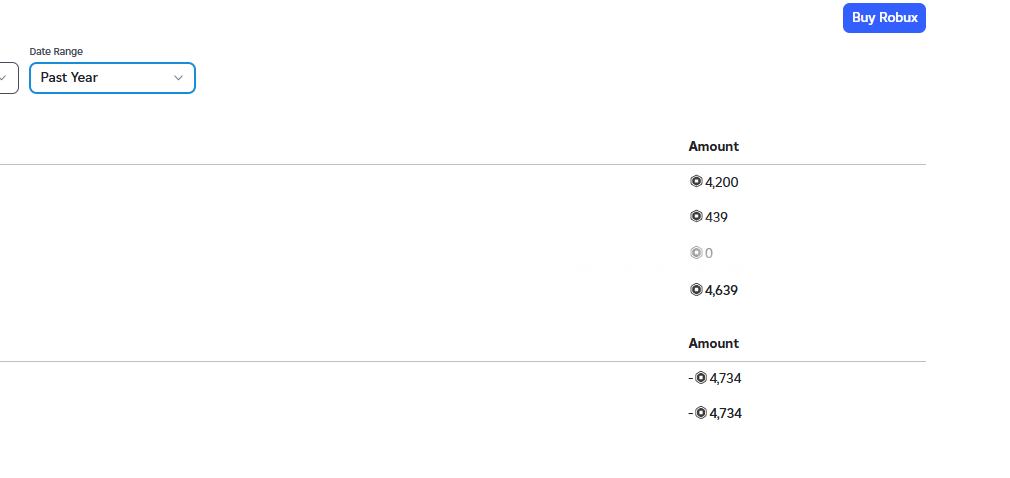Click the Buy Robux button
The width and height of the screenshot is (1010, 478).
[x=884, y=18]
